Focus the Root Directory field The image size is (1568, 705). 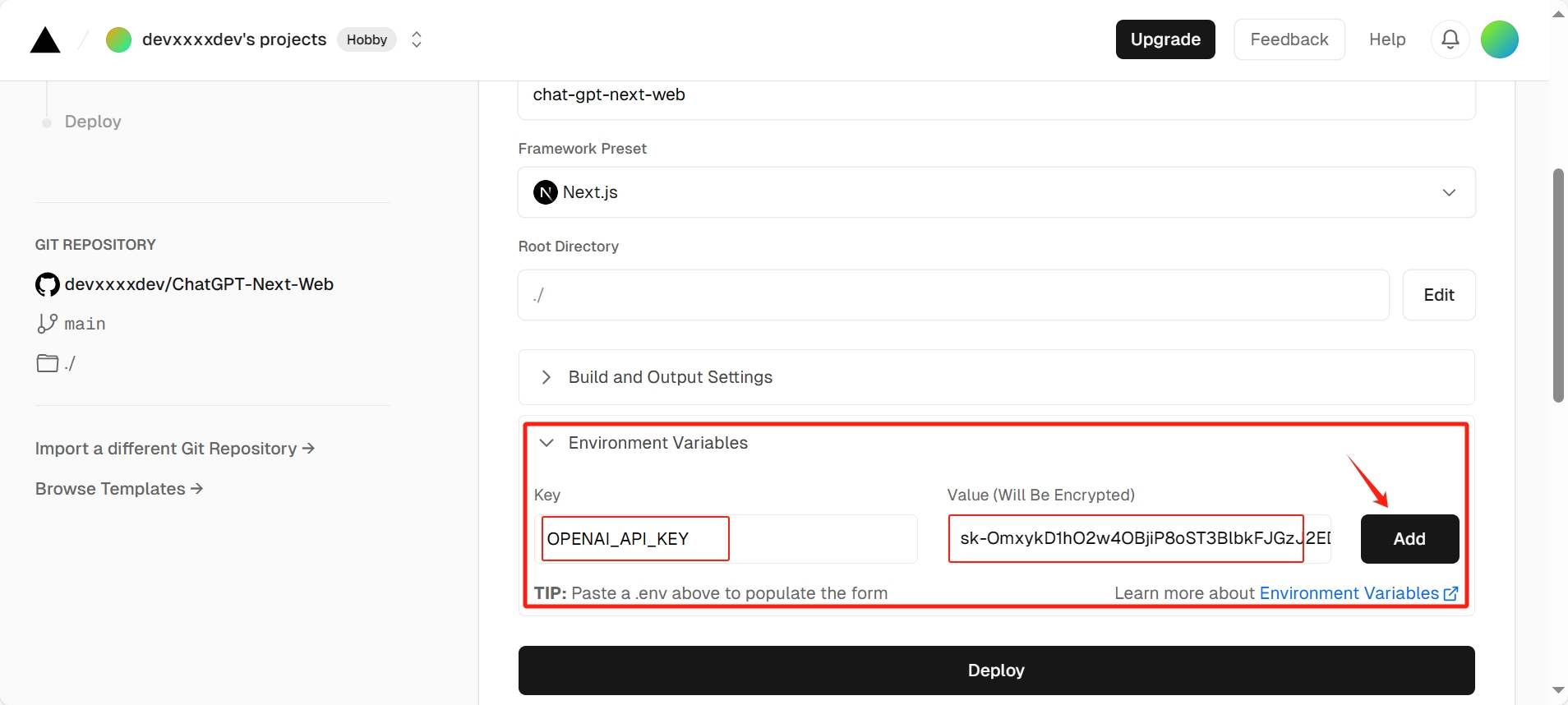pos(953,295)
